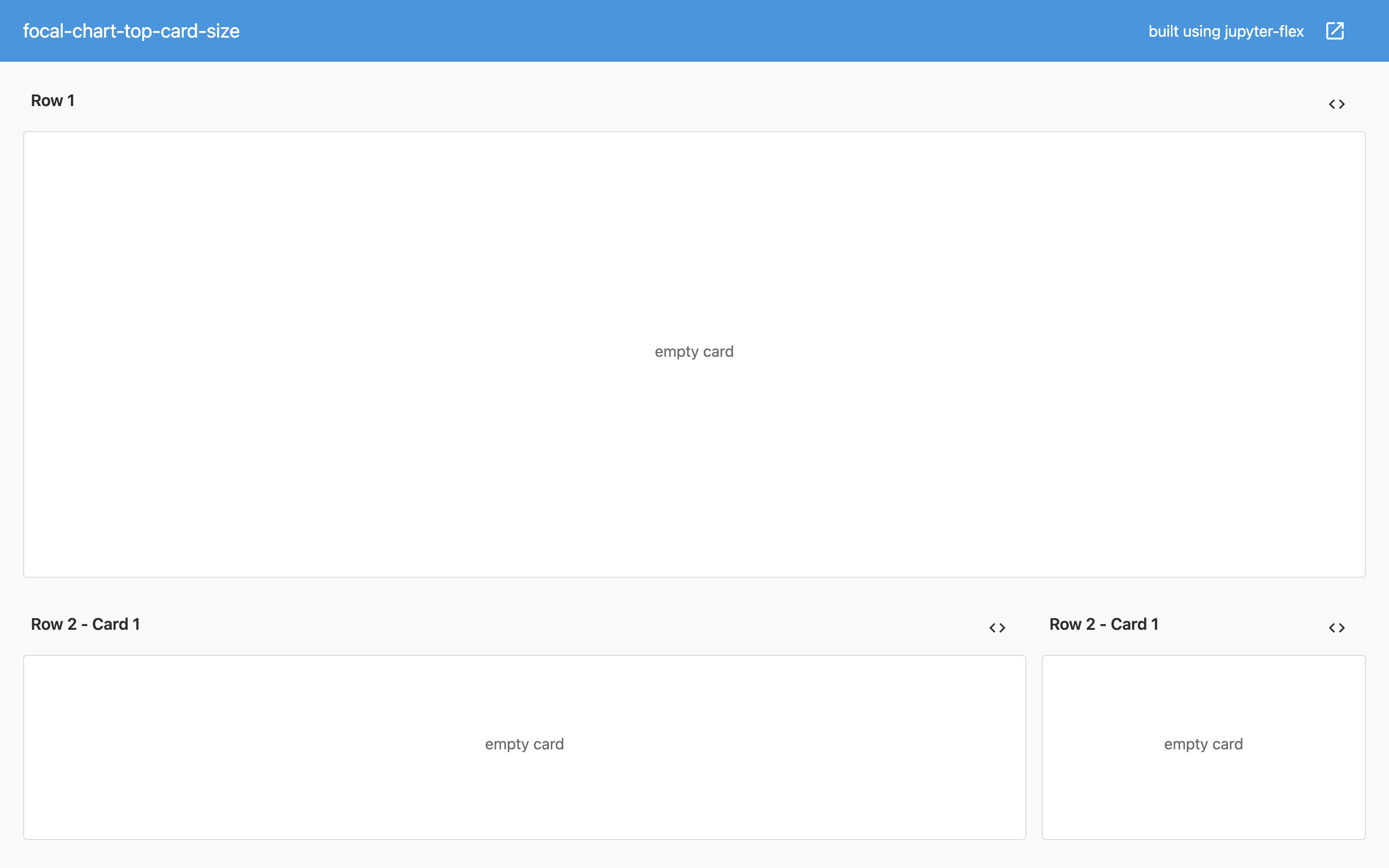This screenshot has height=868, width=1389.
Task: Click empty space right of "Row 1" title
Action: point(689,101)
